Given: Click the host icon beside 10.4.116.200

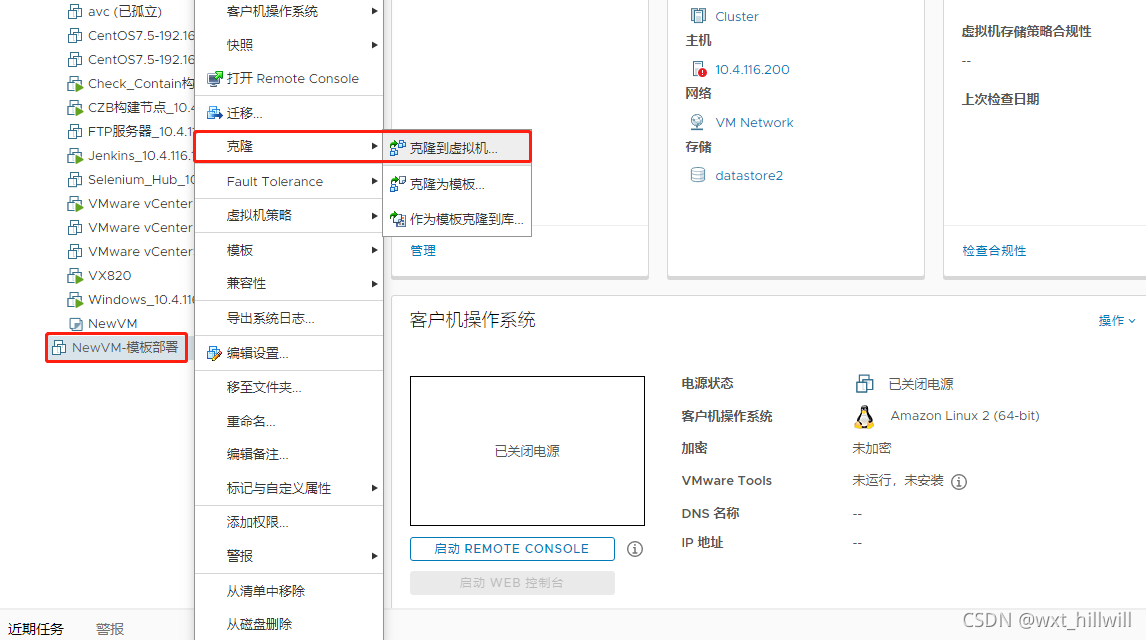Looking at the screenshot, I should click(x=699, y=69).
